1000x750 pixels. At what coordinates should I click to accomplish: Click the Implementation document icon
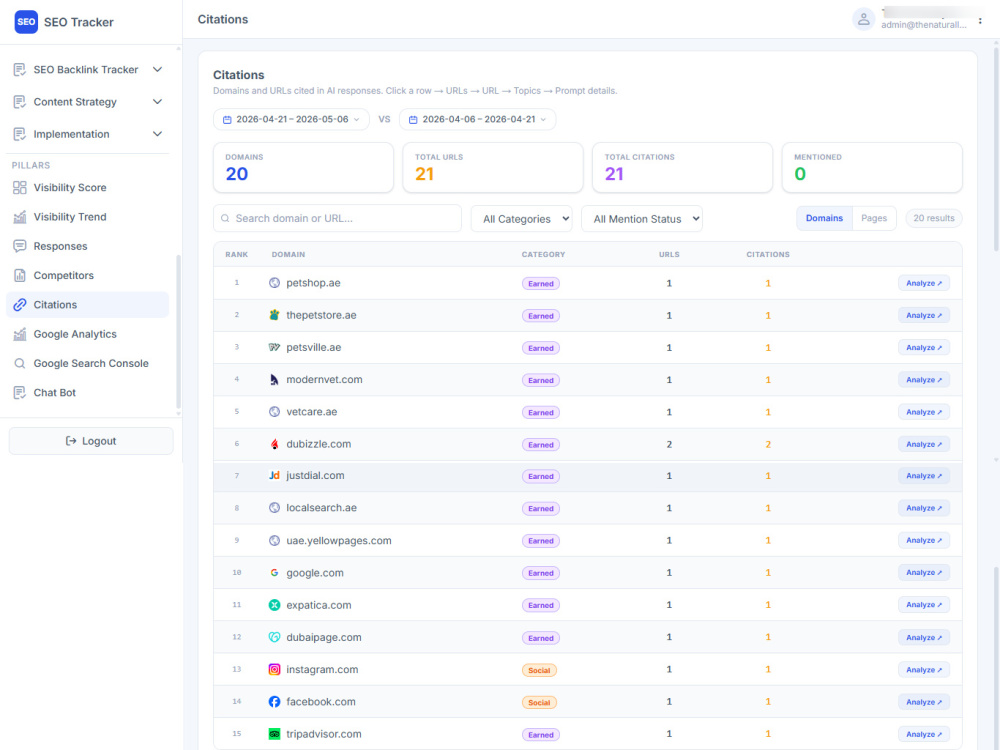(x=20, y=134)
